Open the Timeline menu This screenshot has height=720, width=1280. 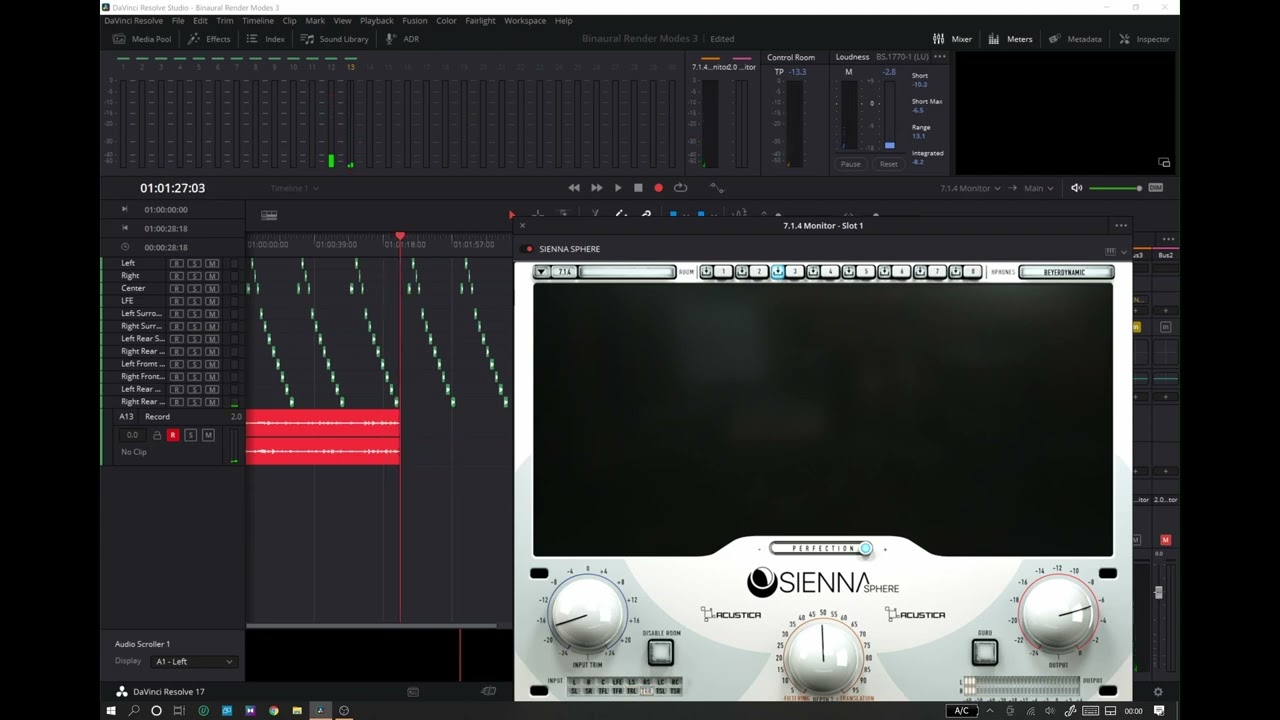pyautogui.click(x=258, y=20)
